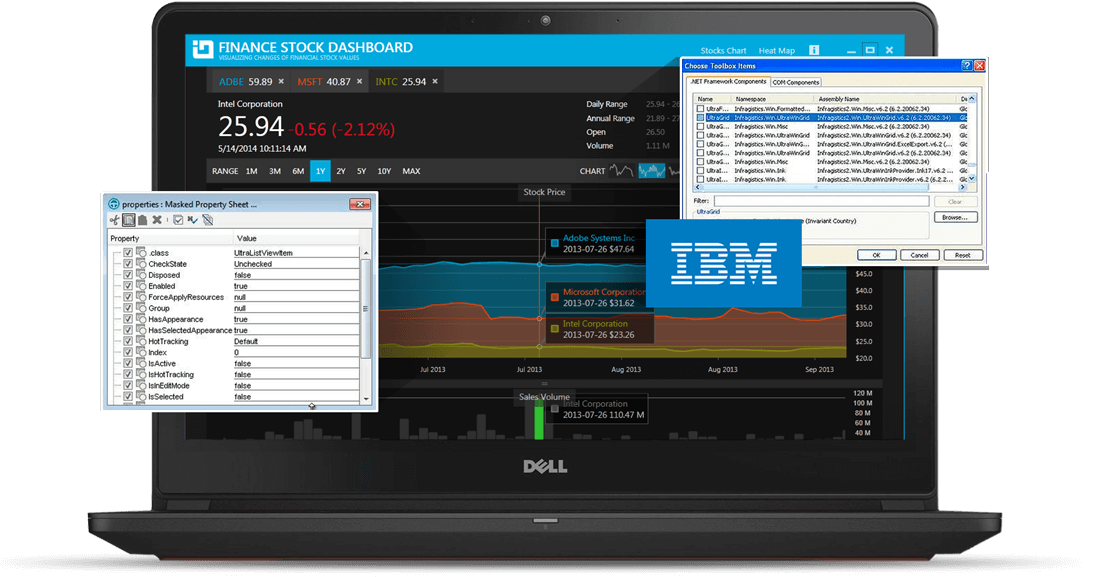Click the cut (scissors) icon in properties toolbar

click(x=115, y=220)
